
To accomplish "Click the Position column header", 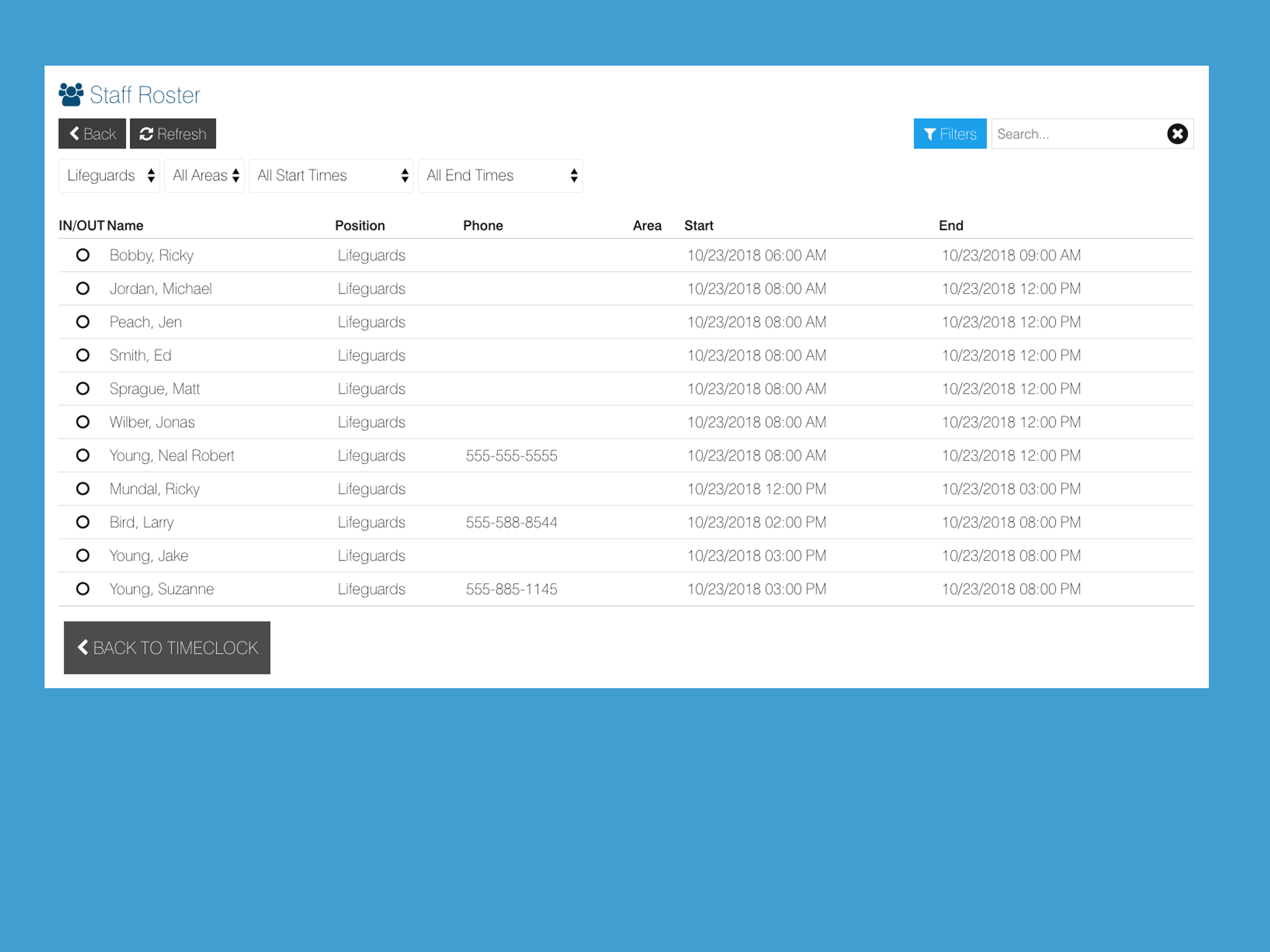I will pos(360,225).
